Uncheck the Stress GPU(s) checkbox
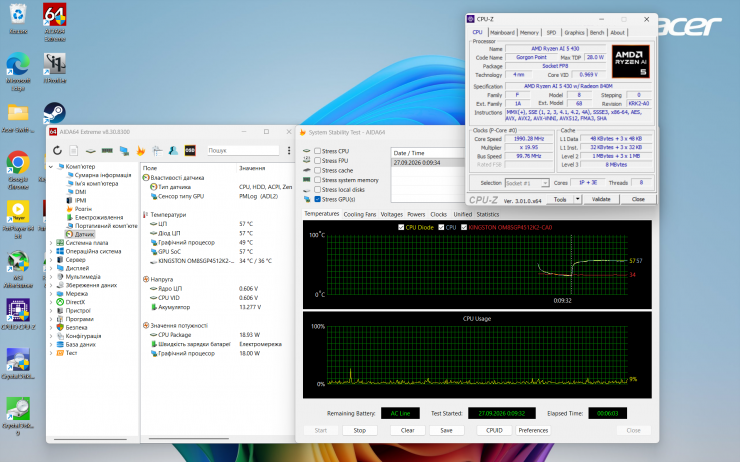 tap(318, 199)
